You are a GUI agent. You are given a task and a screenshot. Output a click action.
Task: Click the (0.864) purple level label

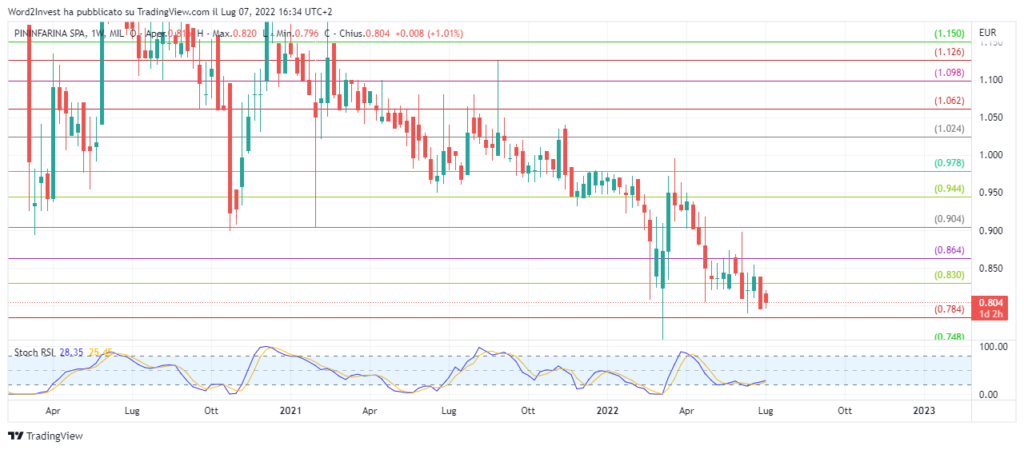948,250
